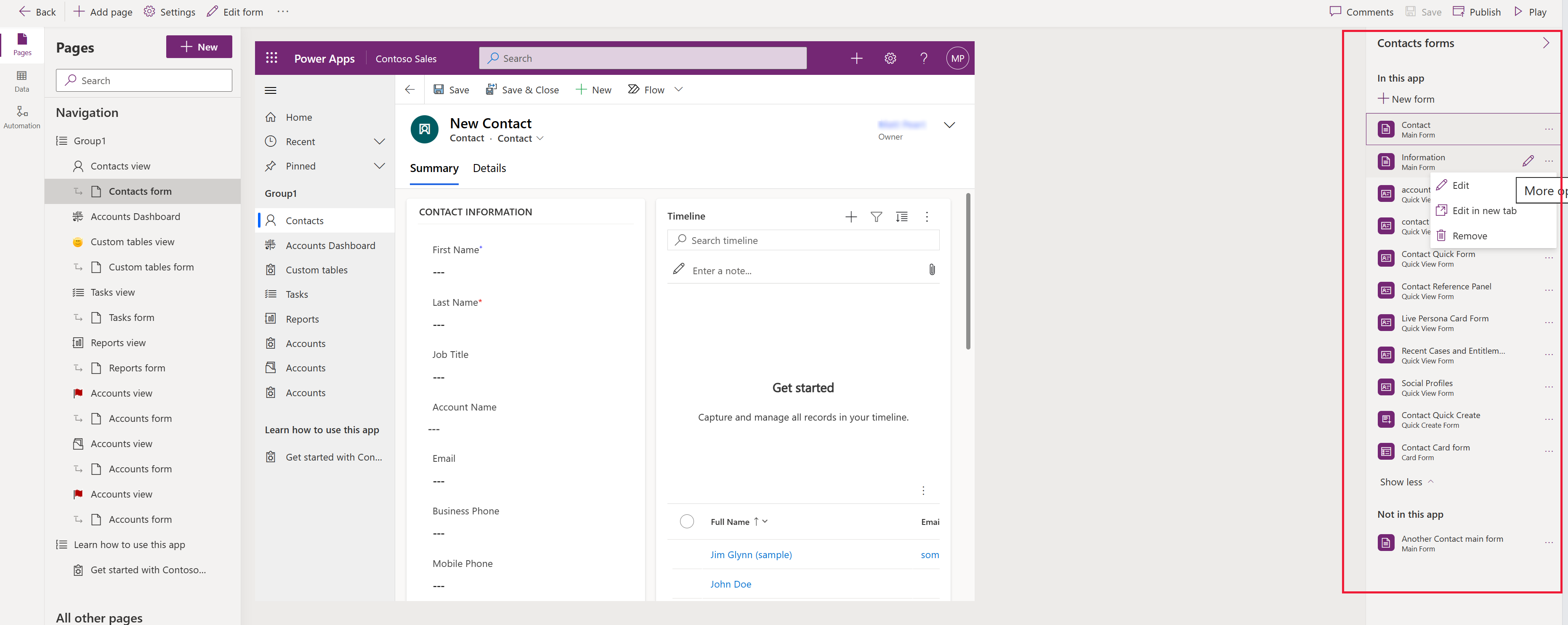
Task: Switch to the Summary tab
Action: tap(434, 168)
